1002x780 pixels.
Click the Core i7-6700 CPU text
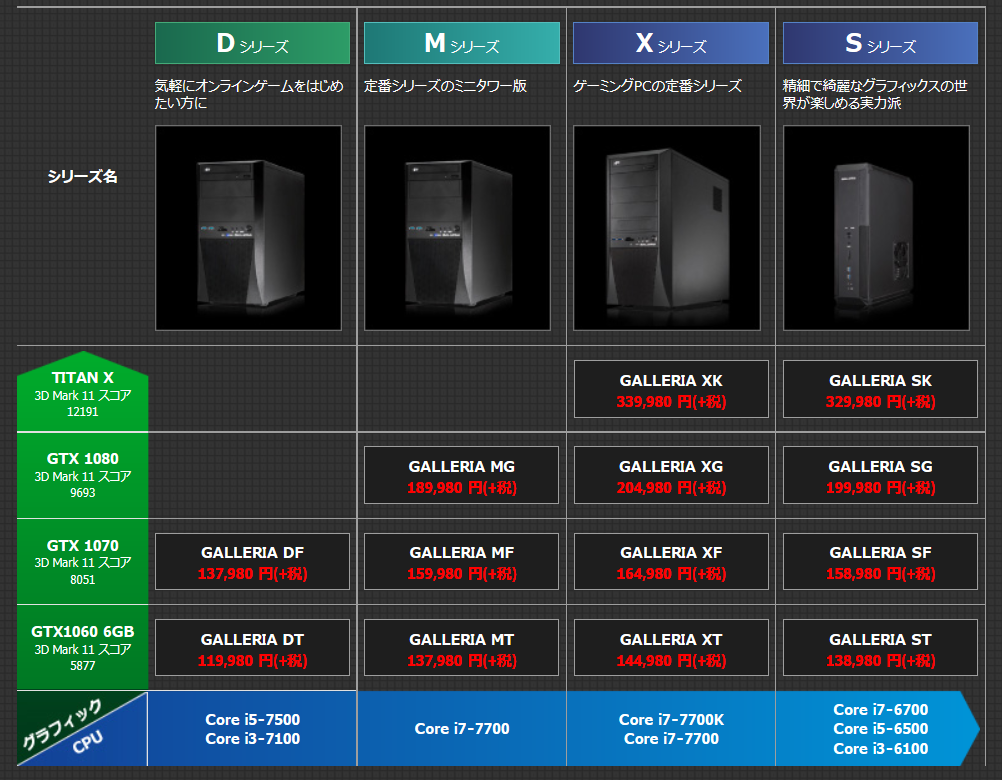coord(881,710)
